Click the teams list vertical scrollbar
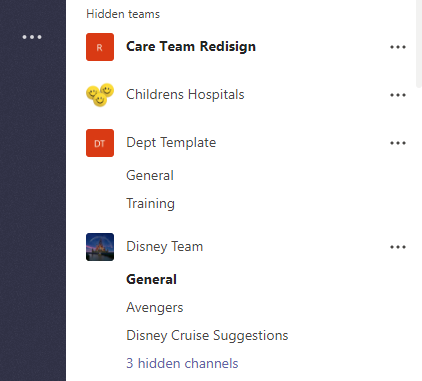 tap(419, 43)
